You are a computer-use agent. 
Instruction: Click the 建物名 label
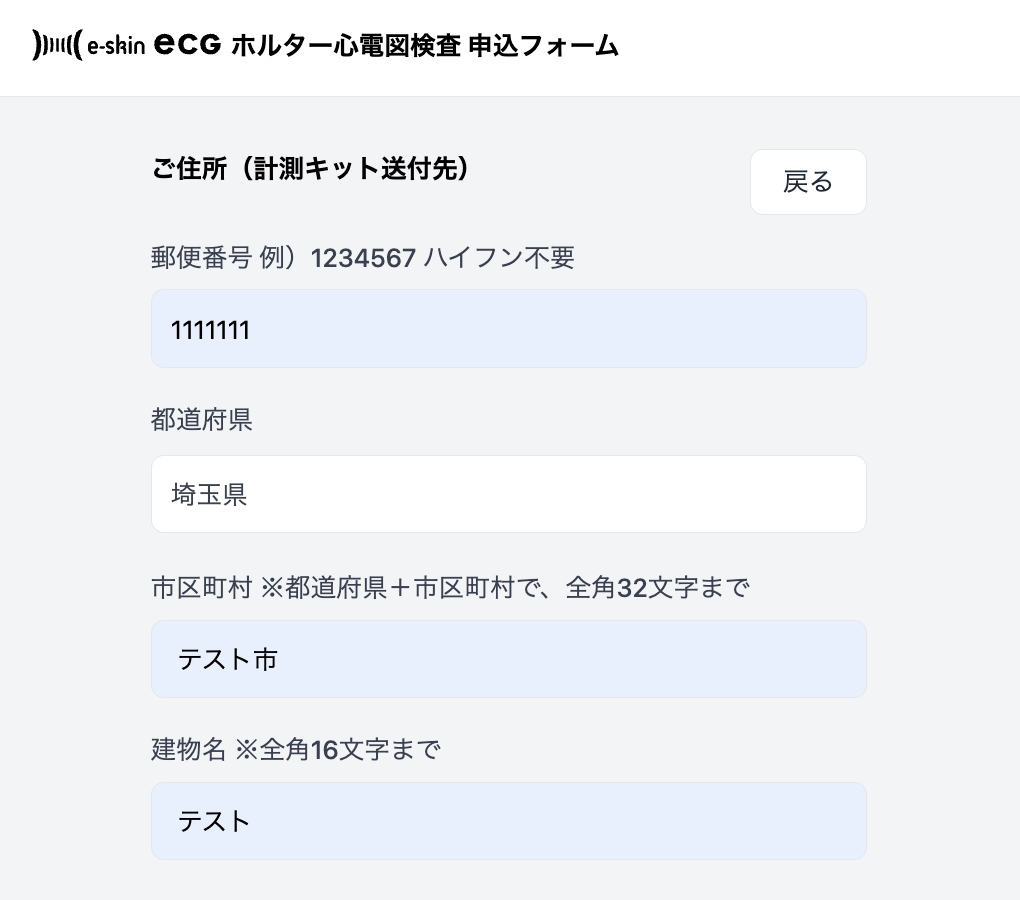pyautogui.click(x=188, y=749)
